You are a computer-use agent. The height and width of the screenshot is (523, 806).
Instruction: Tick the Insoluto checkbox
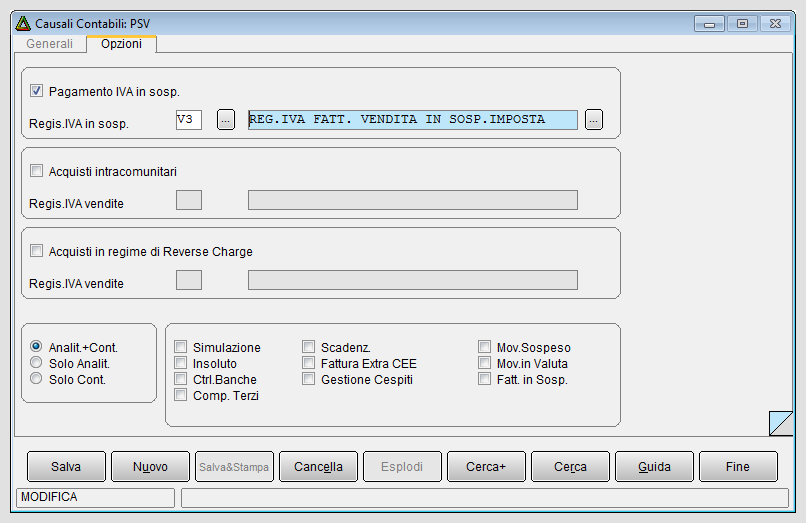tap(180, 363)
